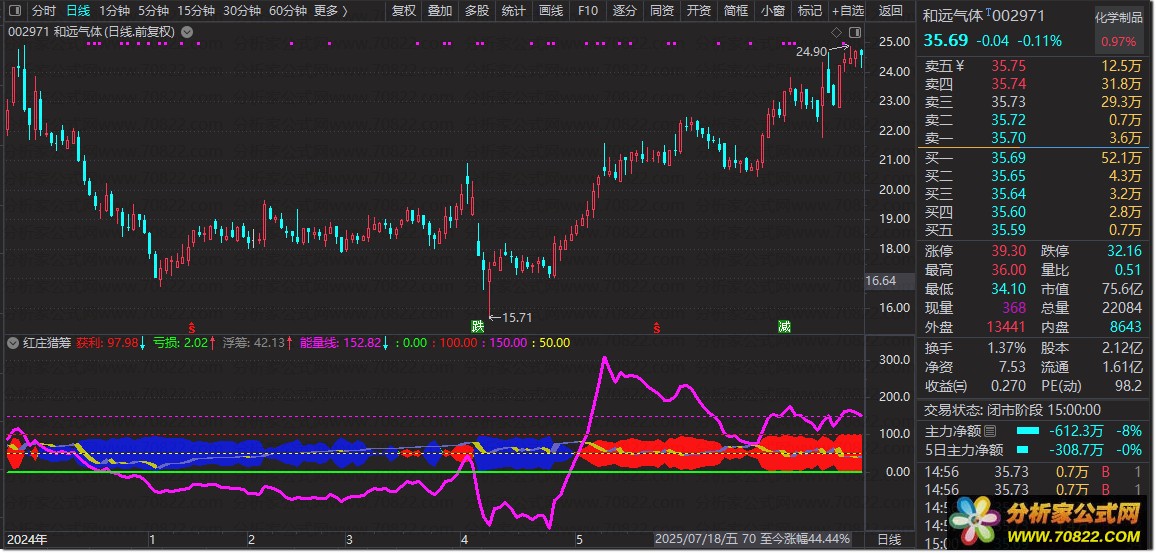The image size is (1157, 553).
Task: Select the 日线 daily chart tab
Action: pyautogui.click(x=77, y=11)
